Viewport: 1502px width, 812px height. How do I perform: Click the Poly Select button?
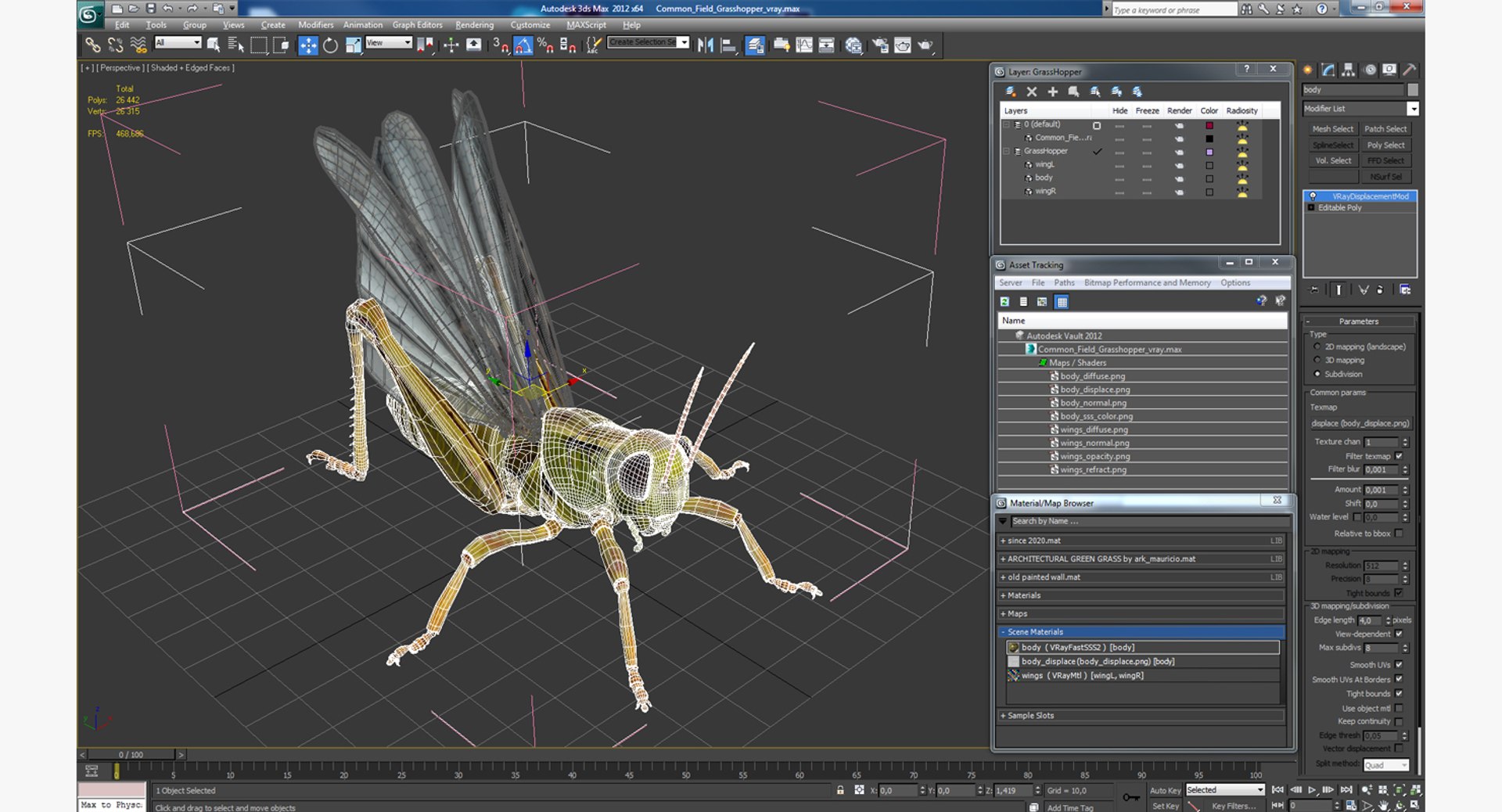click(1385, 146)
